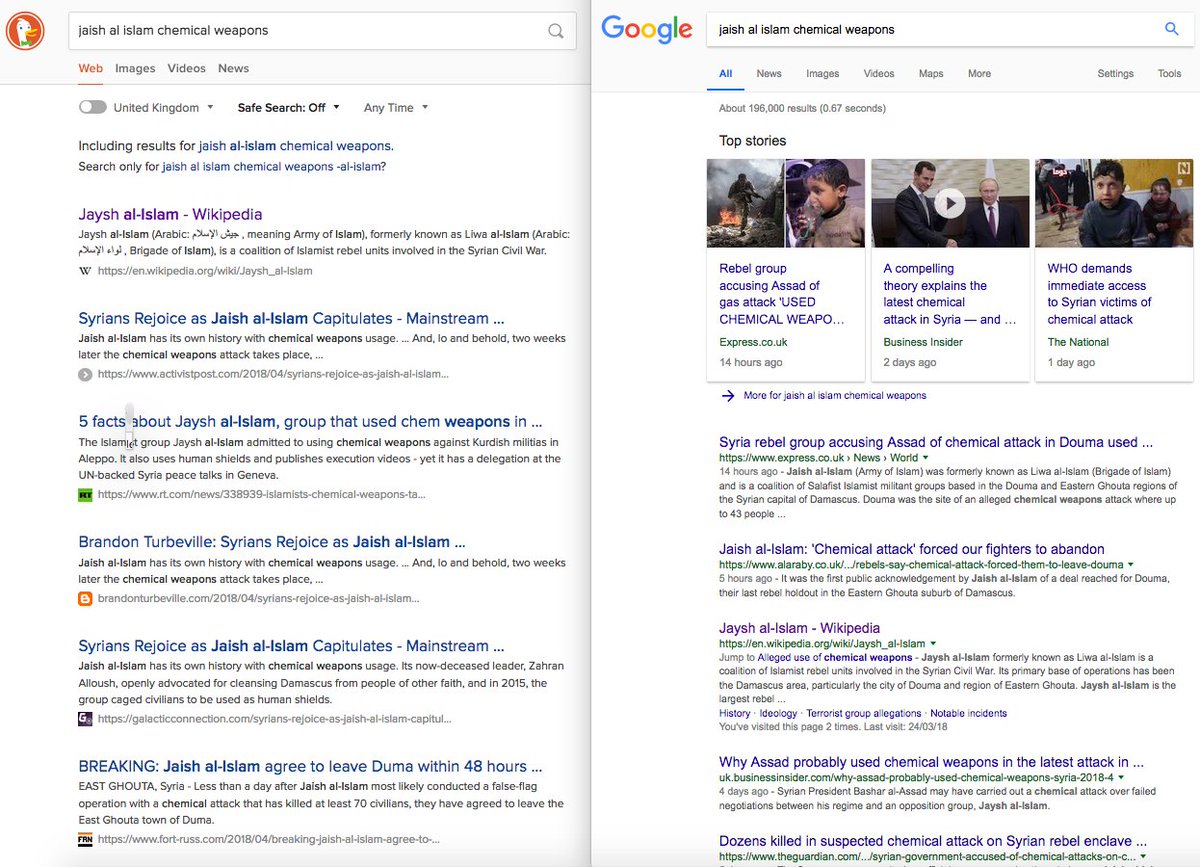Viewport: 1200px width, 867px height.
Task: Select the Google All tab
Action: click(726, 74)
